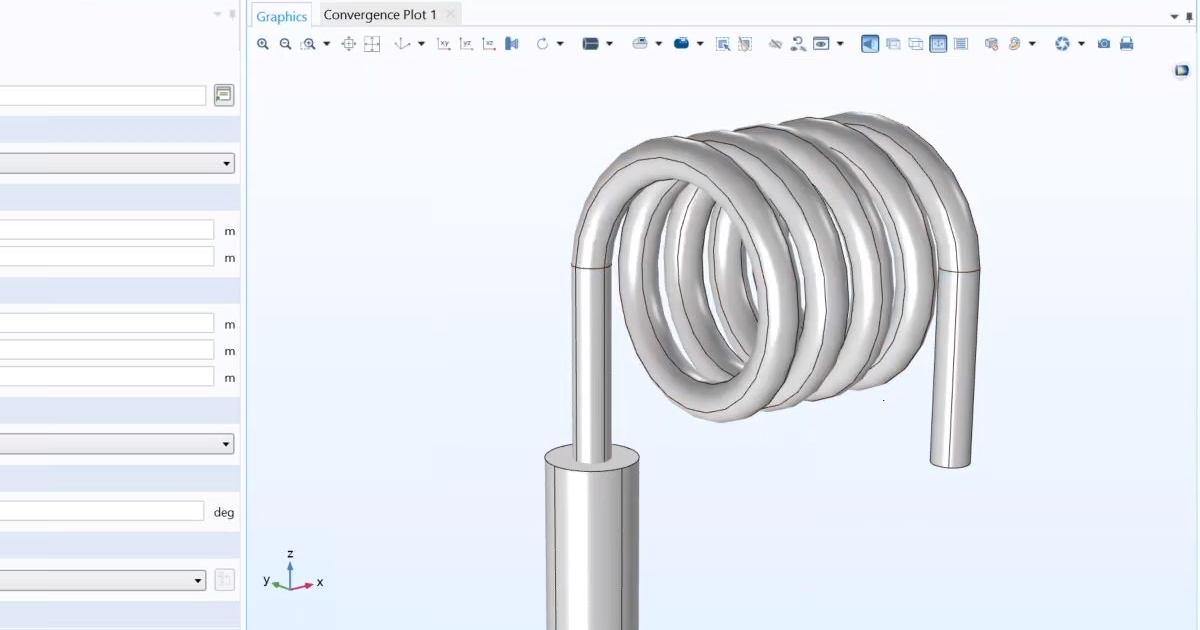This screenshot has height=630, width=1200.
Task: Switch to the XZ view
Action: pyautogui.click(x=488, y=44)
